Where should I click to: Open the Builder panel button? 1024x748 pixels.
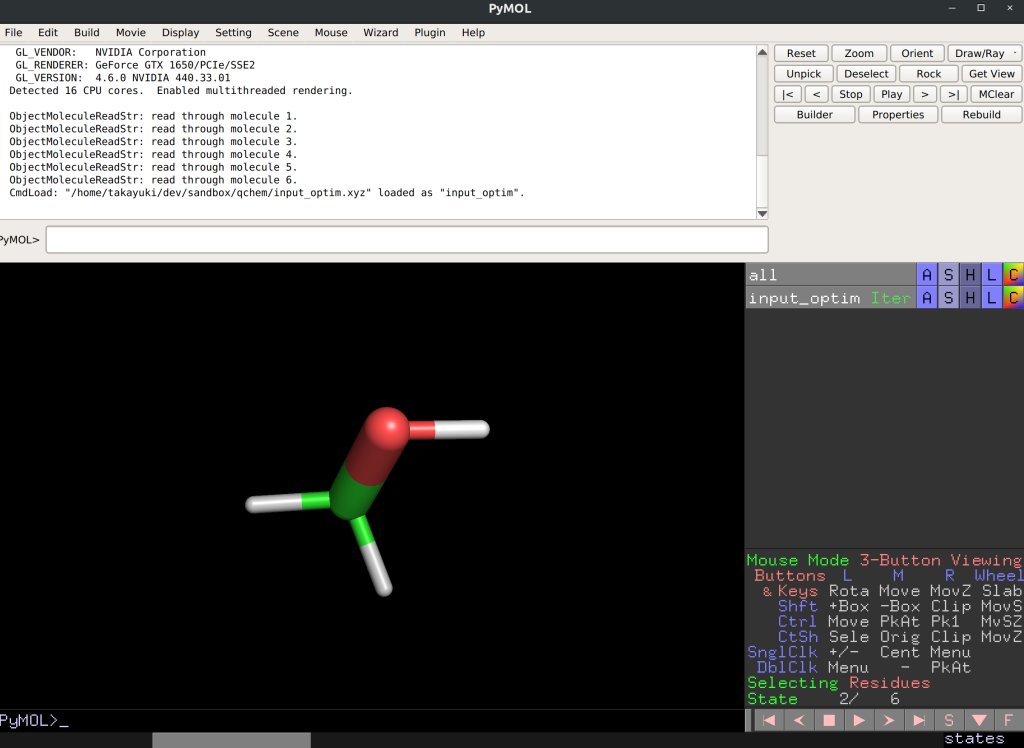point(814,114)
